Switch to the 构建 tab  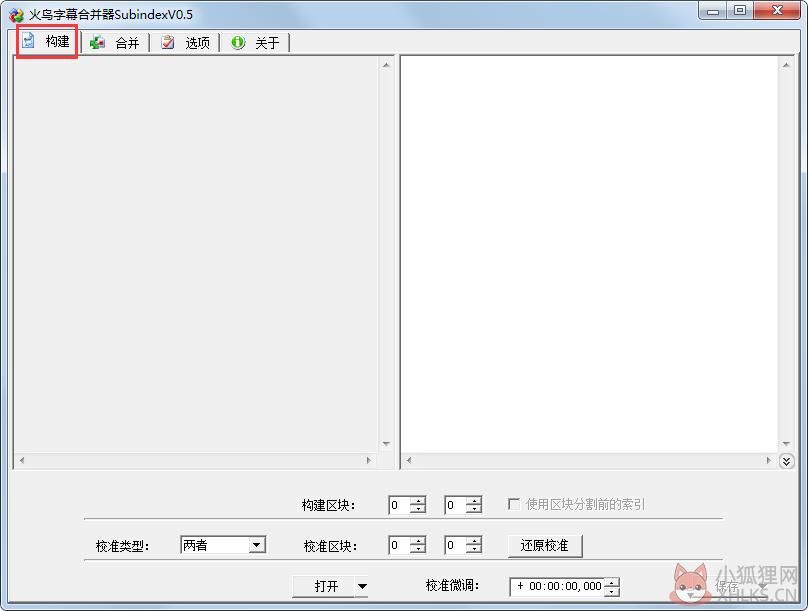click(x=47, y=41)
